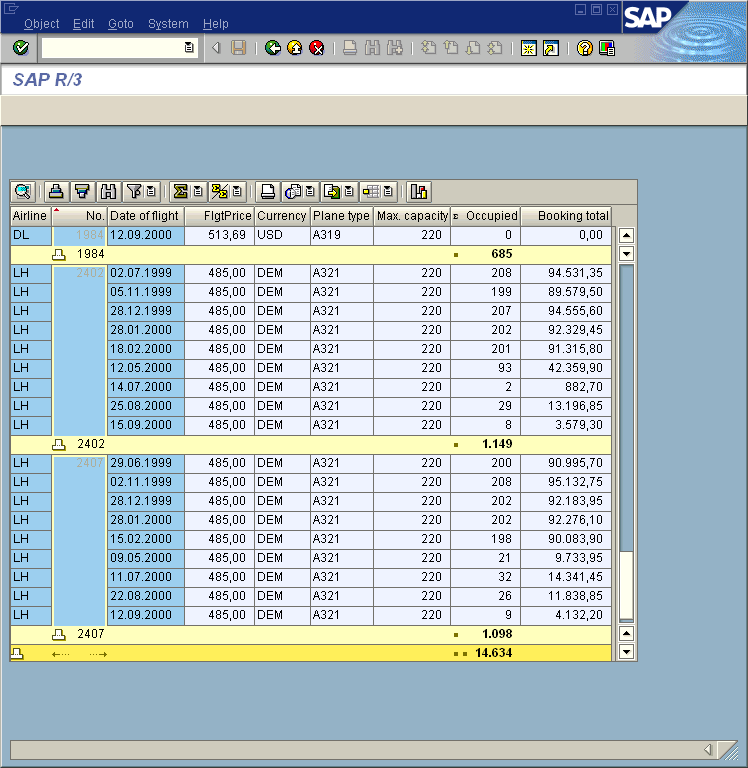The image size is (748, 768).
Task: Select the Max. capacity column header
Action: [412, 216]
